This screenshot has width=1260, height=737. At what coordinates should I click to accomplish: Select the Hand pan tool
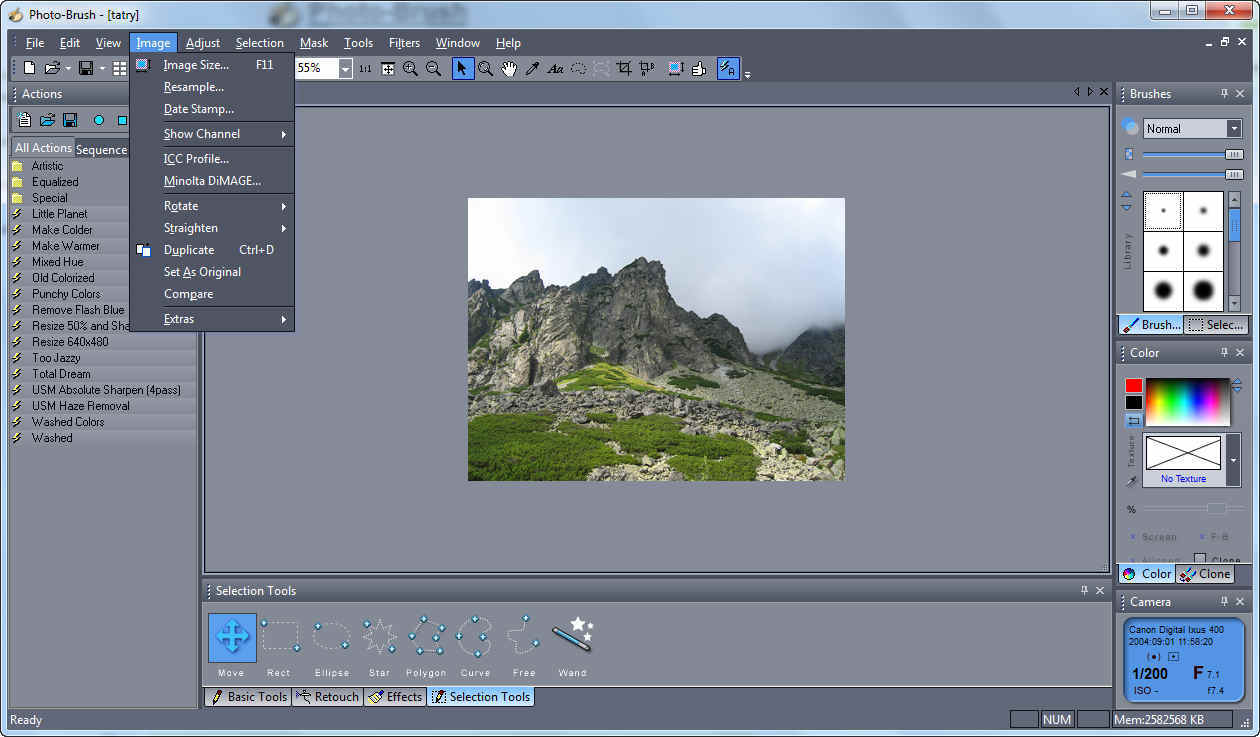(x=508, y=68)
